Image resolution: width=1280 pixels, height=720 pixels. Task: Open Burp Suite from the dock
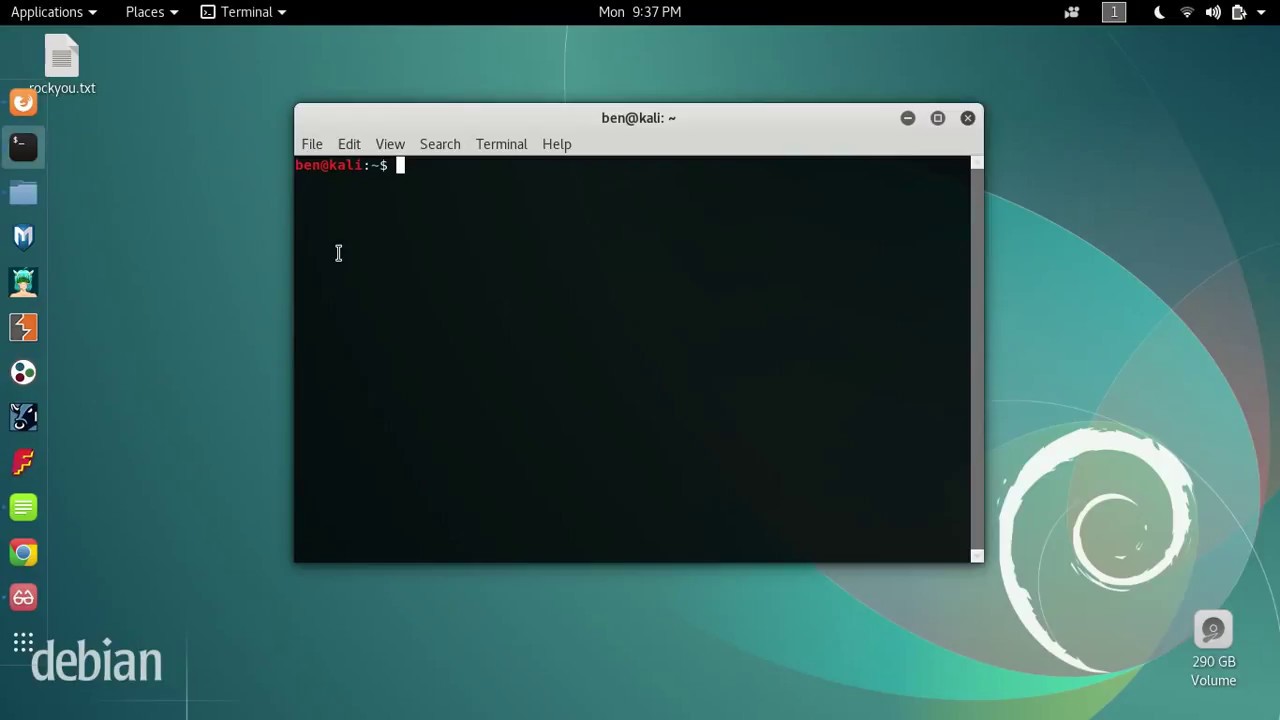pyautogui.click(x=23, y=327)
